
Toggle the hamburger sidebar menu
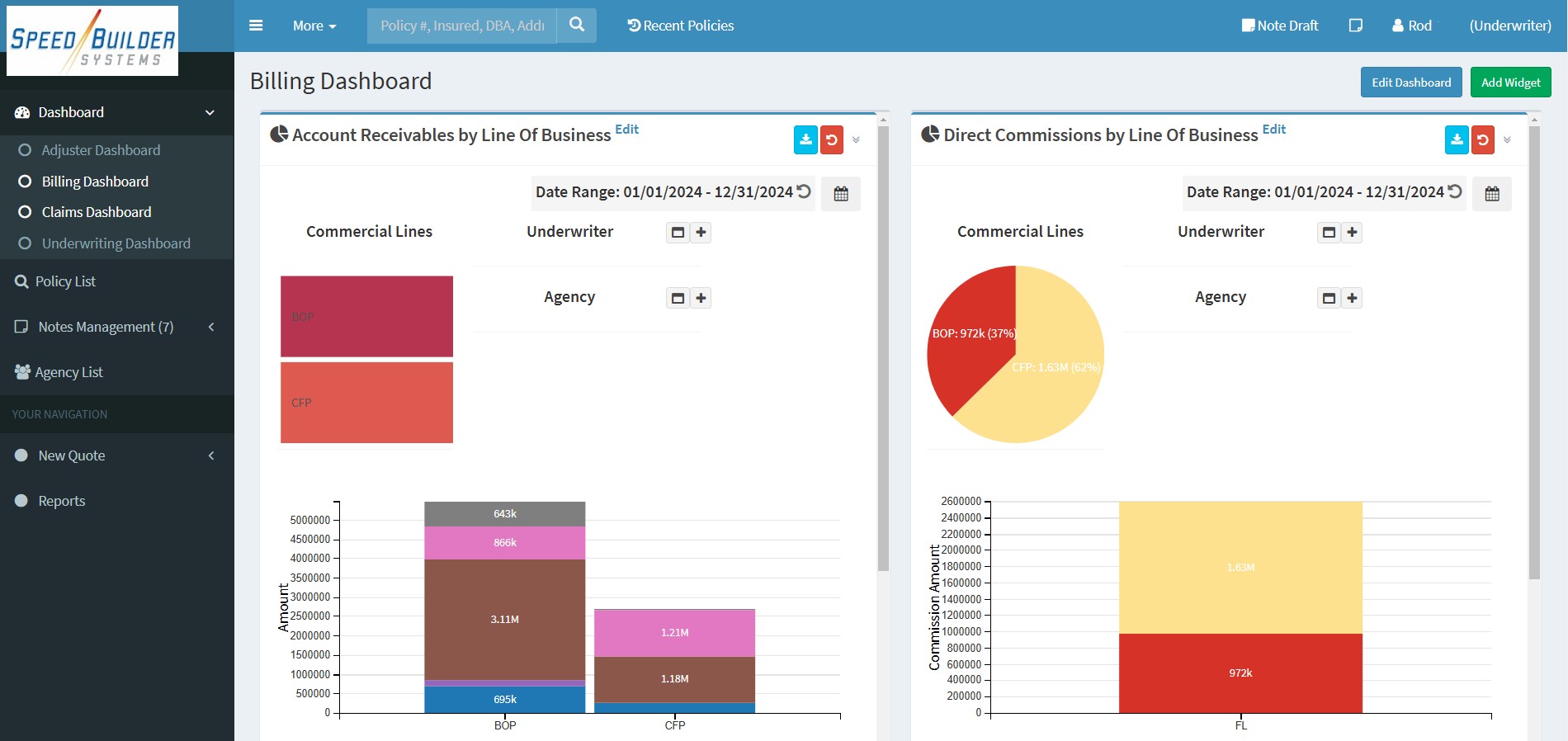256,26
